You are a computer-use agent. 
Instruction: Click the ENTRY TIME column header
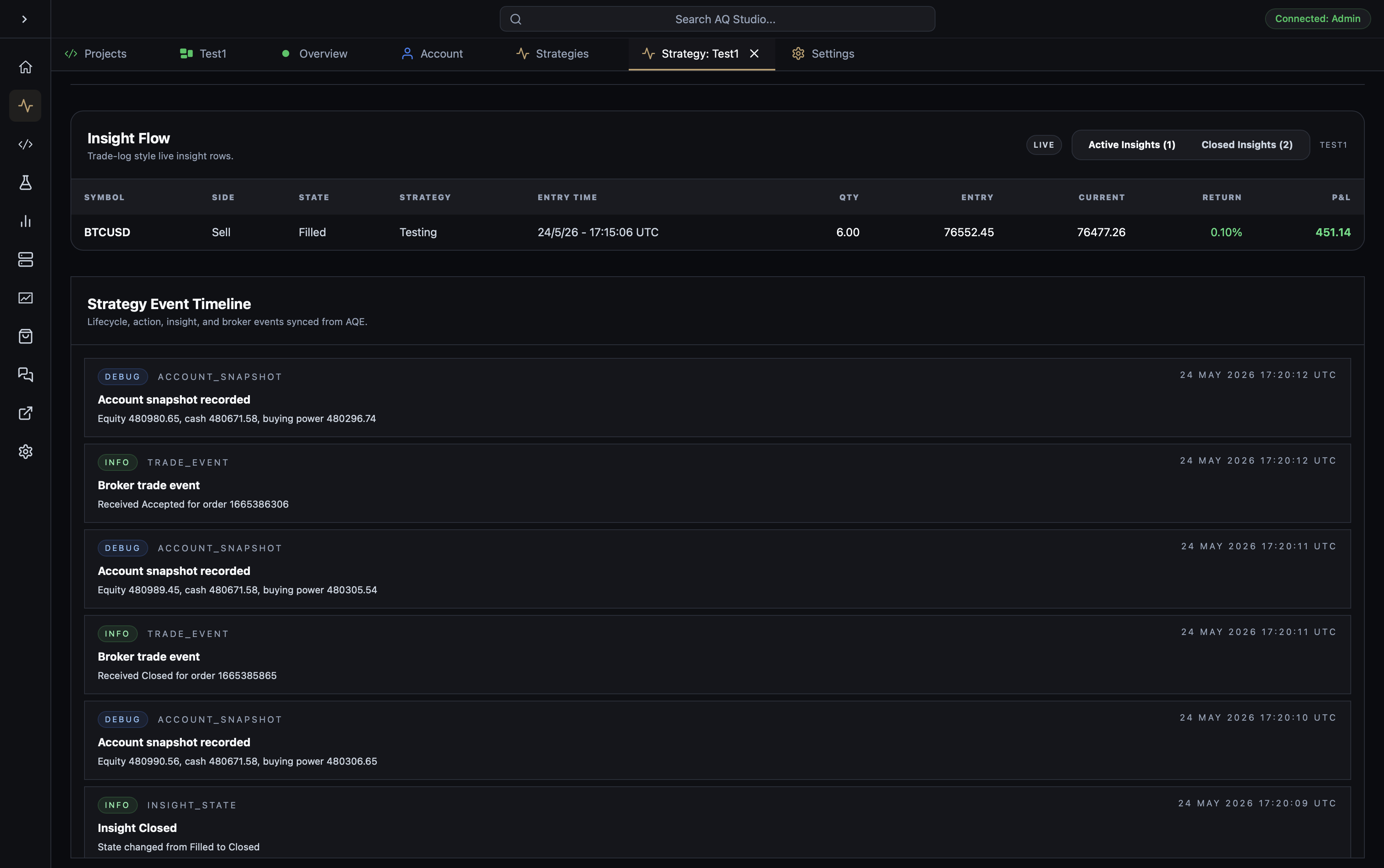click(x=567, y=197)
